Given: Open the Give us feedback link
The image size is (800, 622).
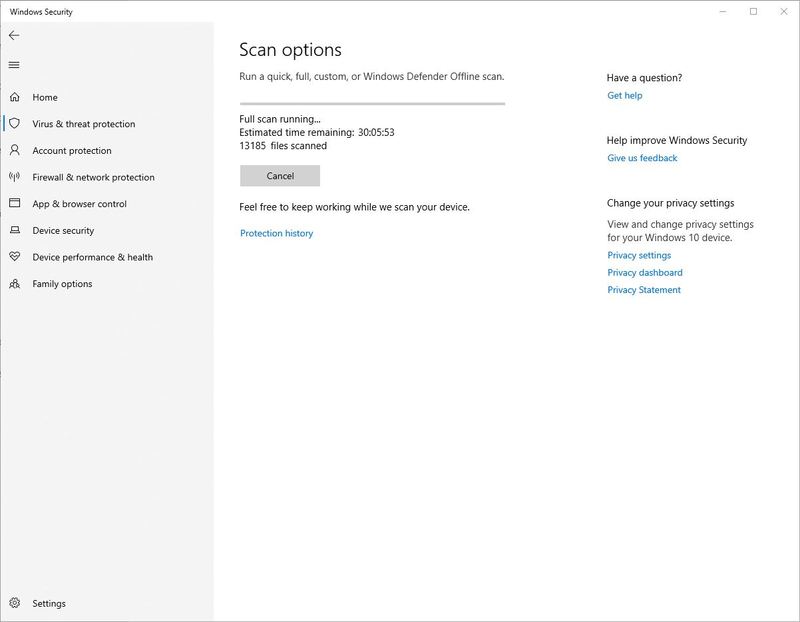Looking at the screenshot, I should [x=640, y=157].
